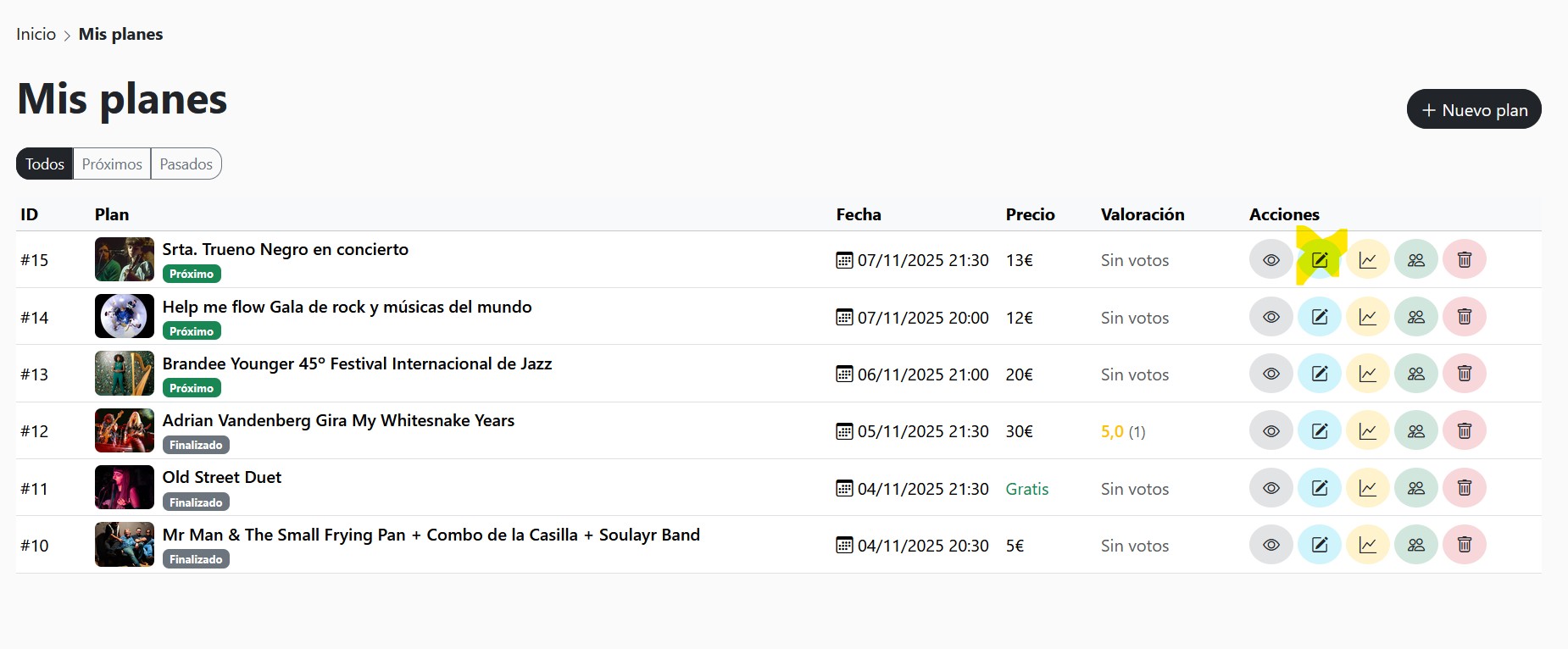This screenshot has width=1568, height=649.
Task: Open statistics chart for Help me flow Gala
Action: 1367,317
